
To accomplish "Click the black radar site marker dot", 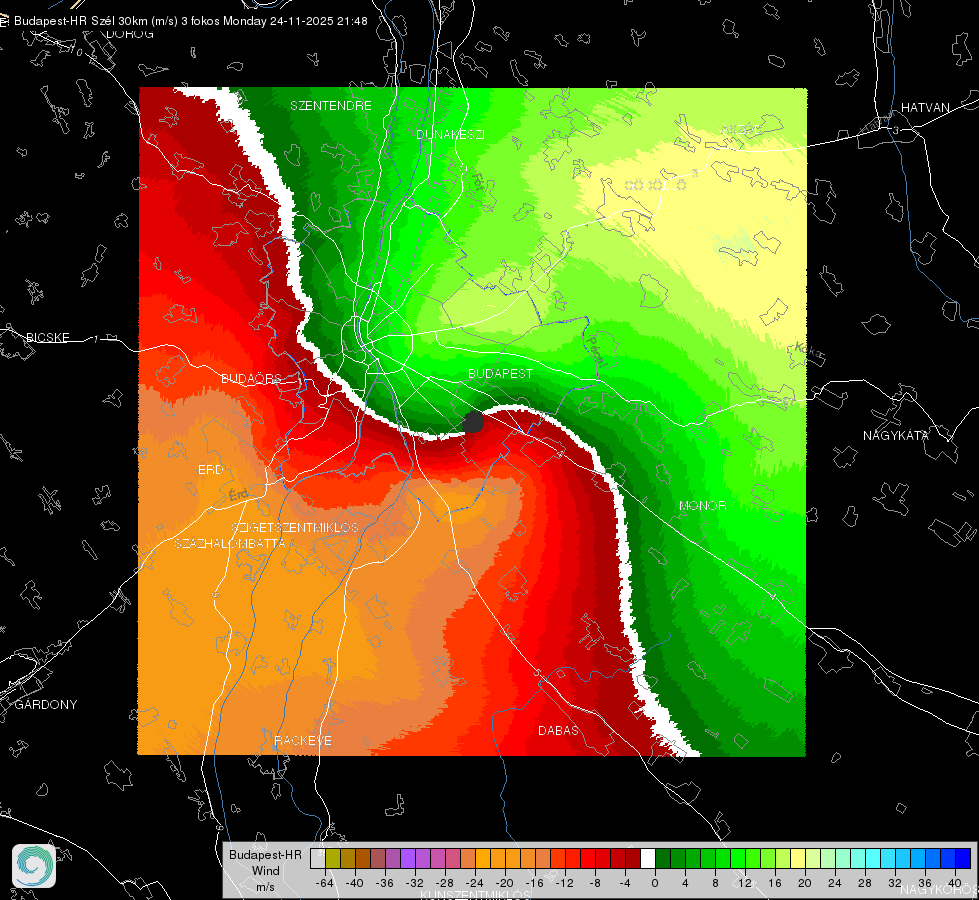I will pyautogui.click(x=473, y=422).
